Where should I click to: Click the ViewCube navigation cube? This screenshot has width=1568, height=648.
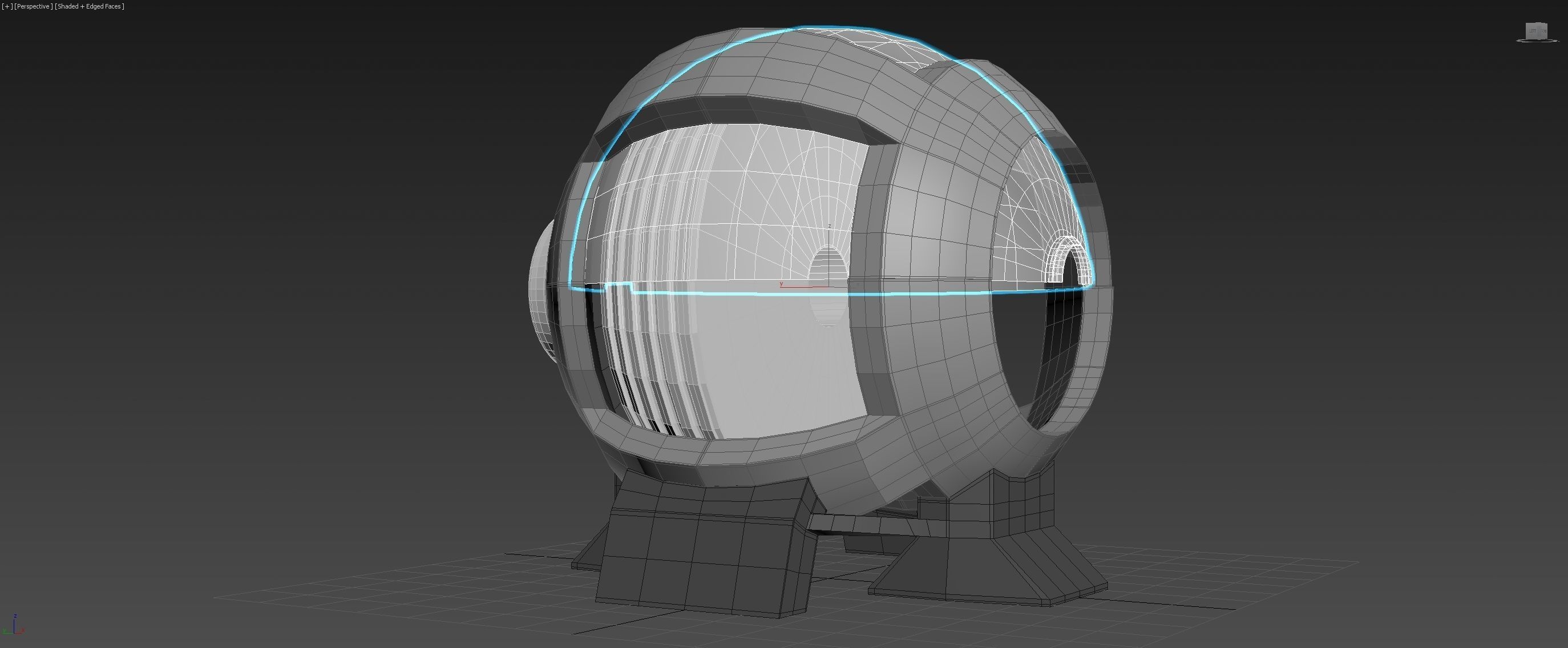1535,30
